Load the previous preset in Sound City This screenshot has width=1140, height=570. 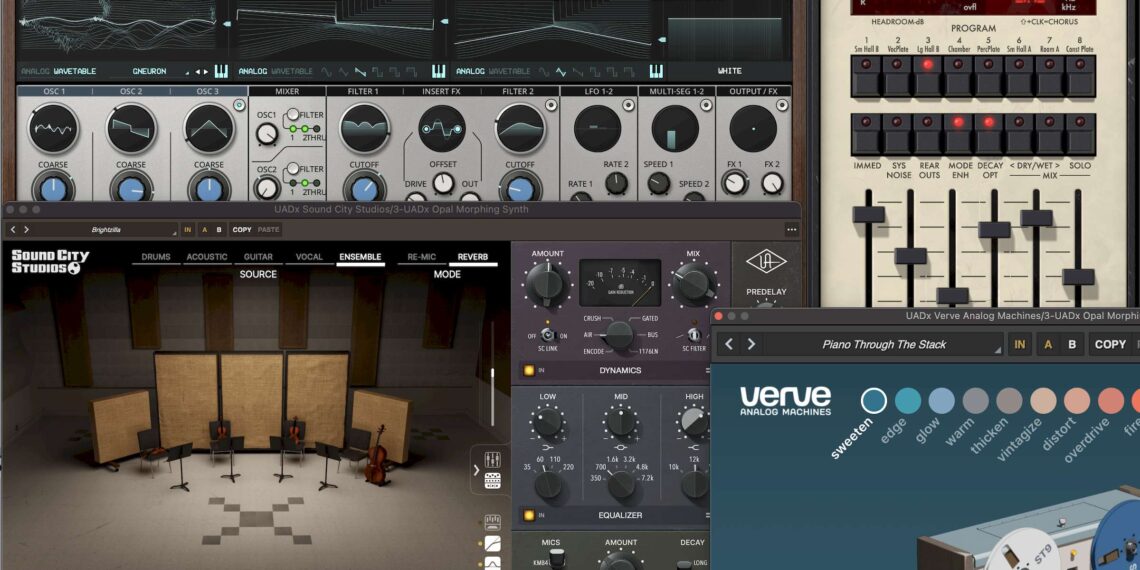(x=12, y=230)
